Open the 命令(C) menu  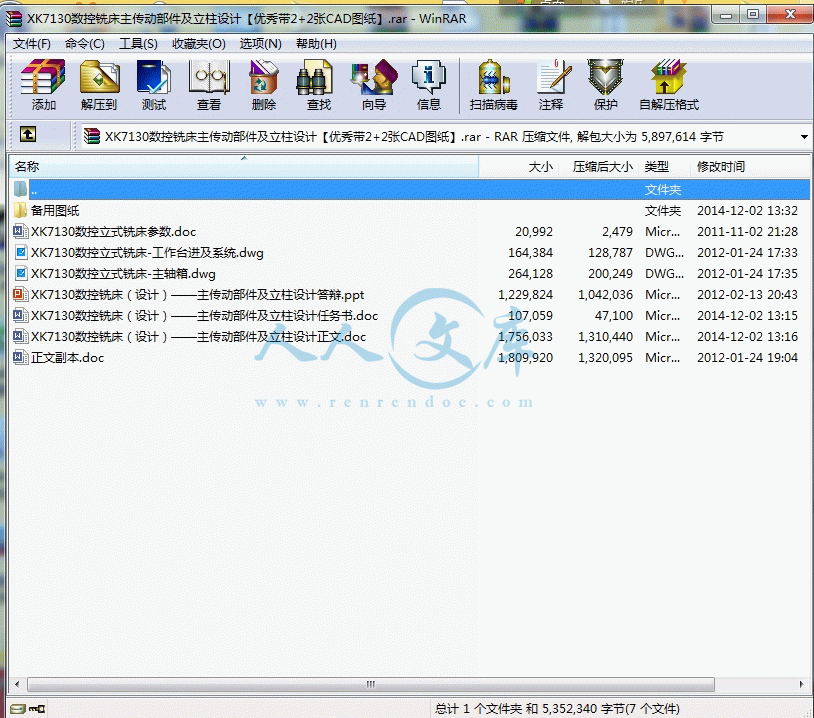click(85, 44)
